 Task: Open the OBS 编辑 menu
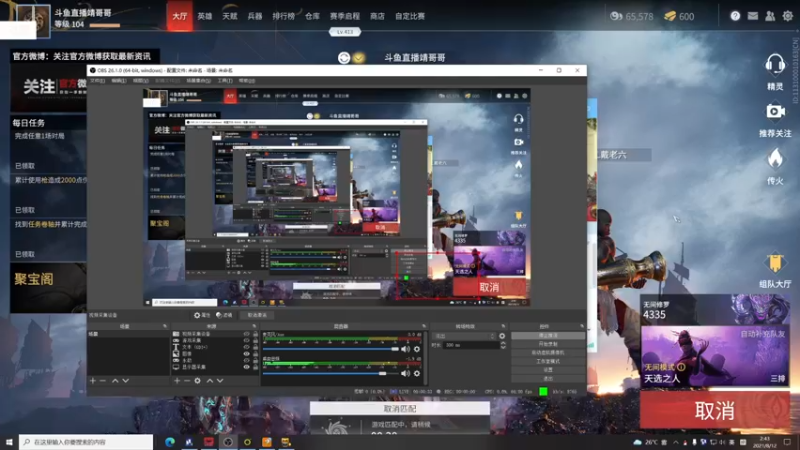119,81
